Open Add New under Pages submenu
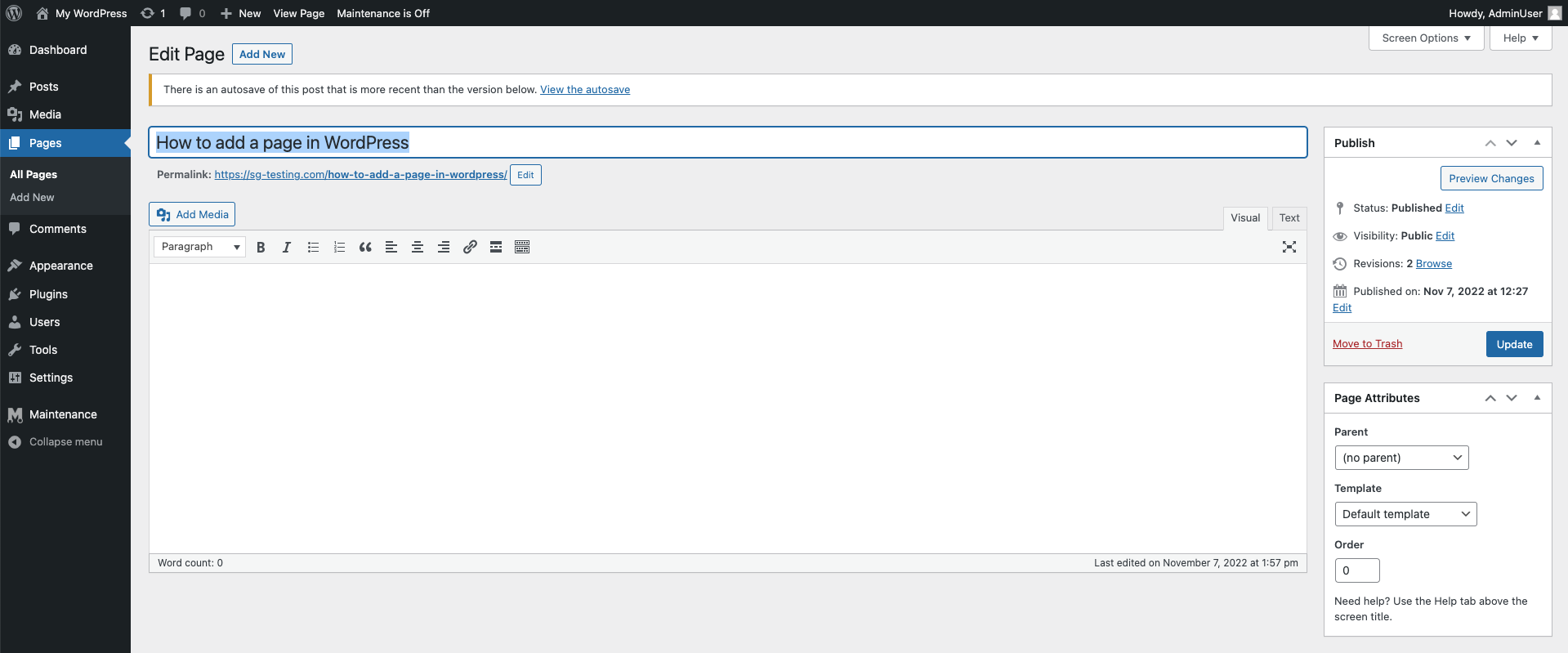Image resolution: width=1568 pixels, height=653 pixels. (x=32, y=198)
